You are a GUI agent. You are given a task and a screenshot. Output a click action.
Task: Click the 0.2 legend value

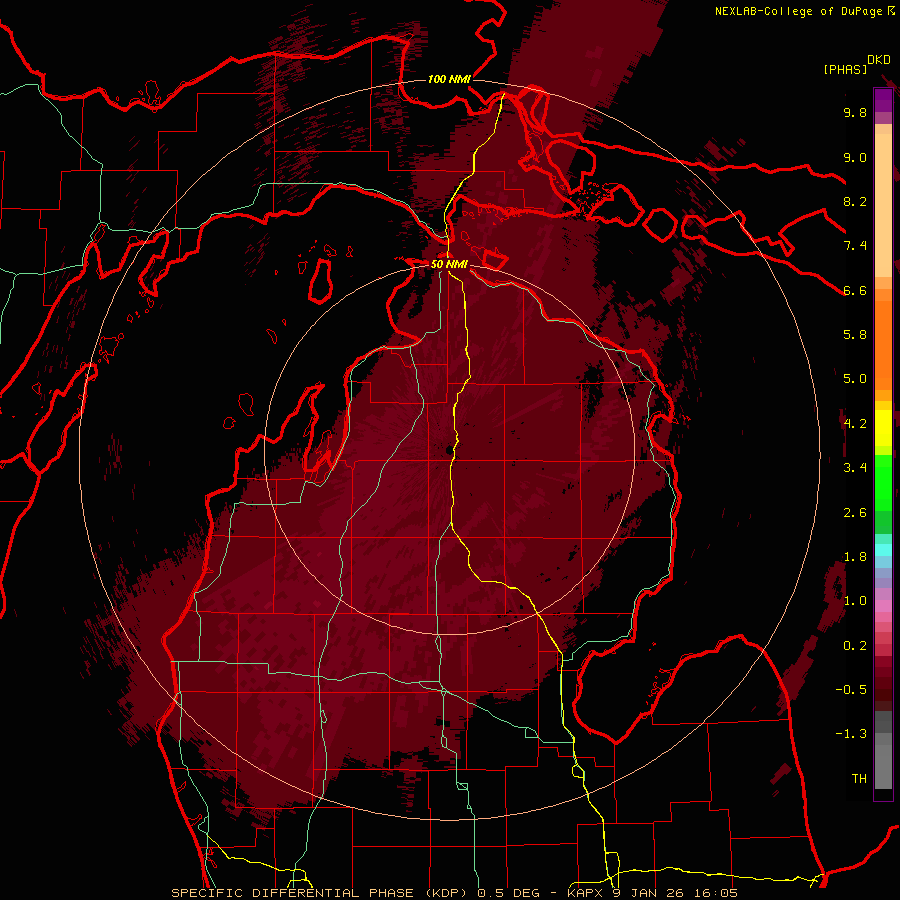pos(855,646)
